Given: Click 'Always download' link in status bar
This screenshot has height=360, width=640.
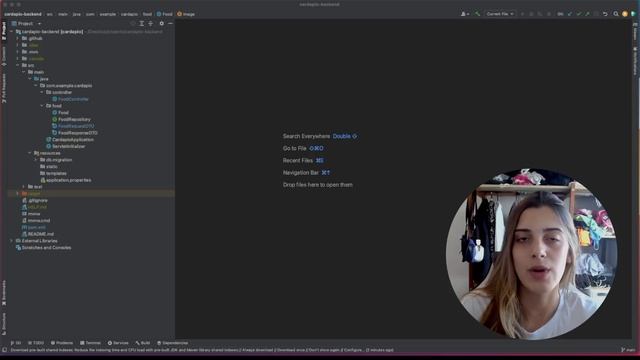Looking at the screenshot, I should [258, 350].
